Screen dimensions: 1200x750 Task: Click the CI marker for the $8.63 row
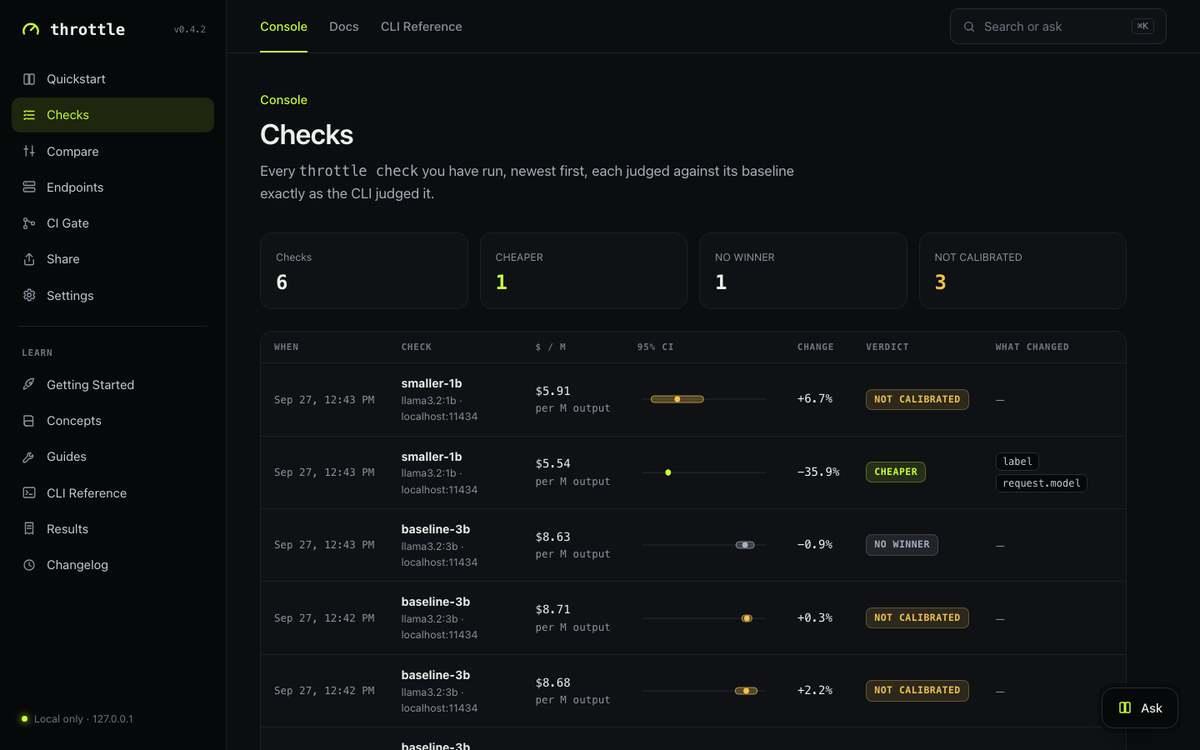(x=745, y=545)
